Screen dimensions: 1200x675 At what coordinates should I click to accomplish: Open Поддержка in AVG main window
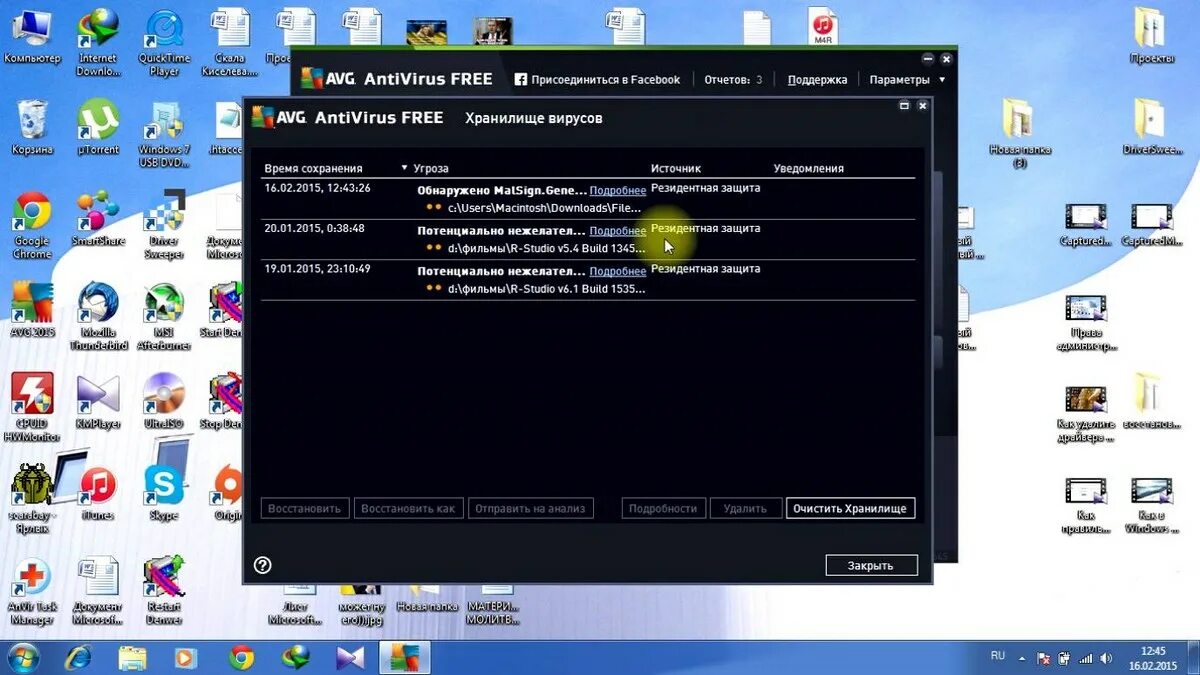[x=817, y=79]
